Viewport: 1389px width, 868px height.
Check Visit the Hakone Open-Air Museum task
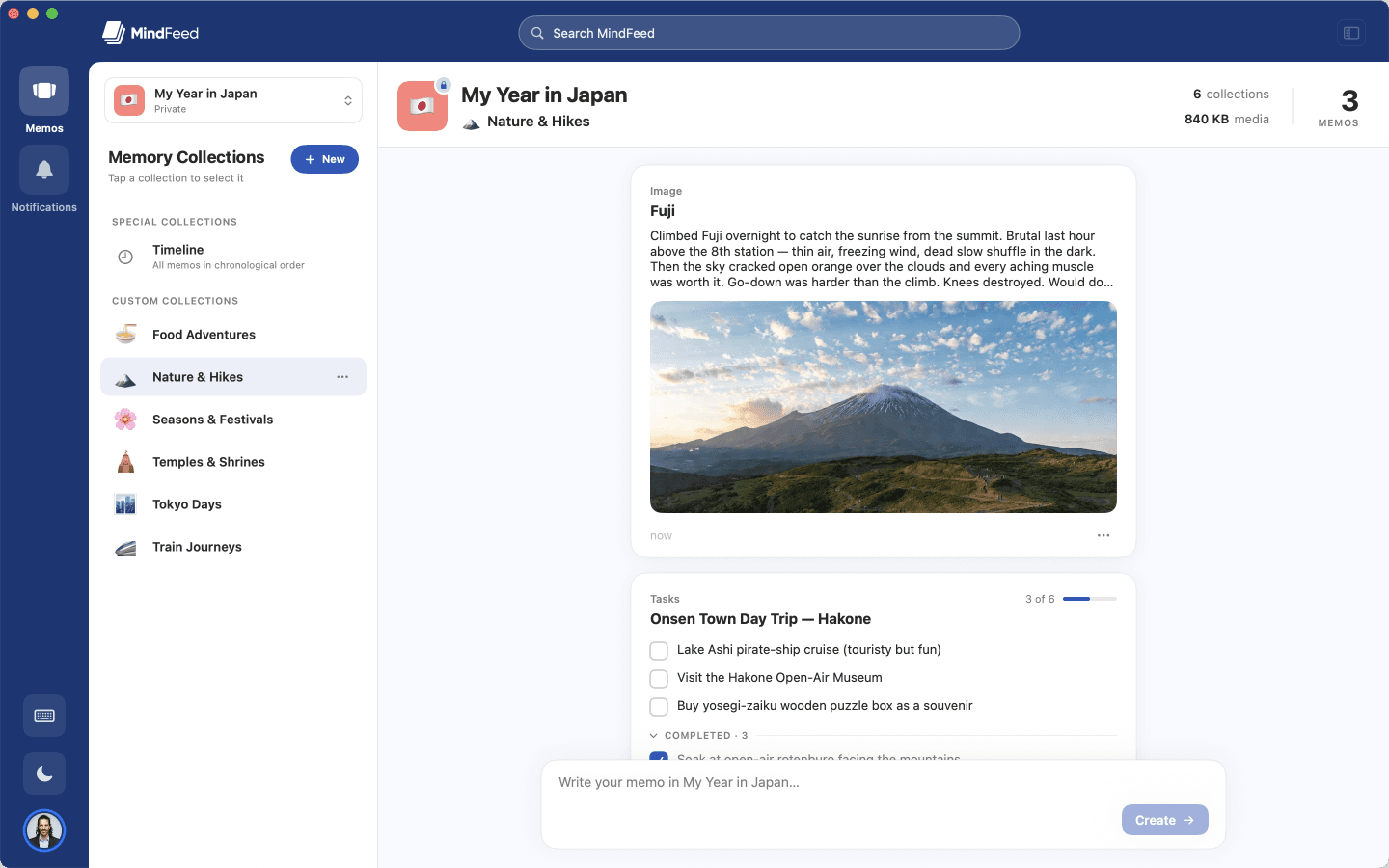659,679
